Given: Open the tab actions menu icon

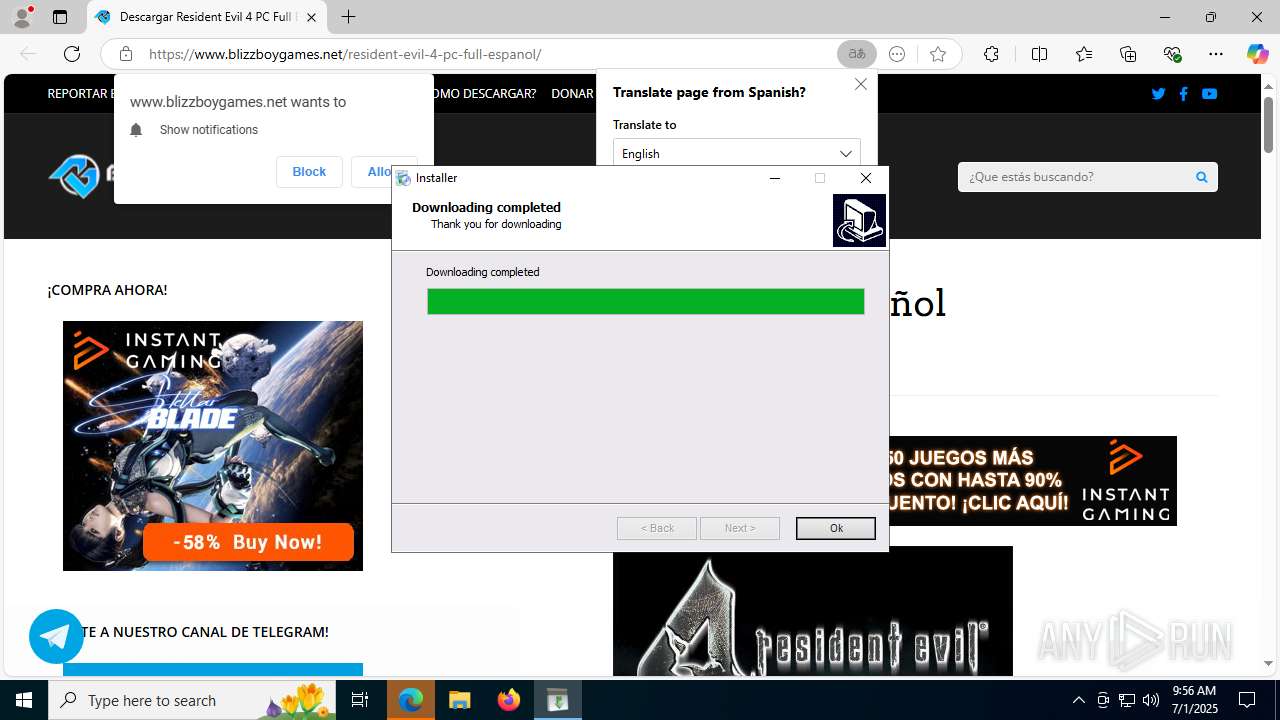Looking at the screenshot, I should pyautogui.click(x=60, y=17).
